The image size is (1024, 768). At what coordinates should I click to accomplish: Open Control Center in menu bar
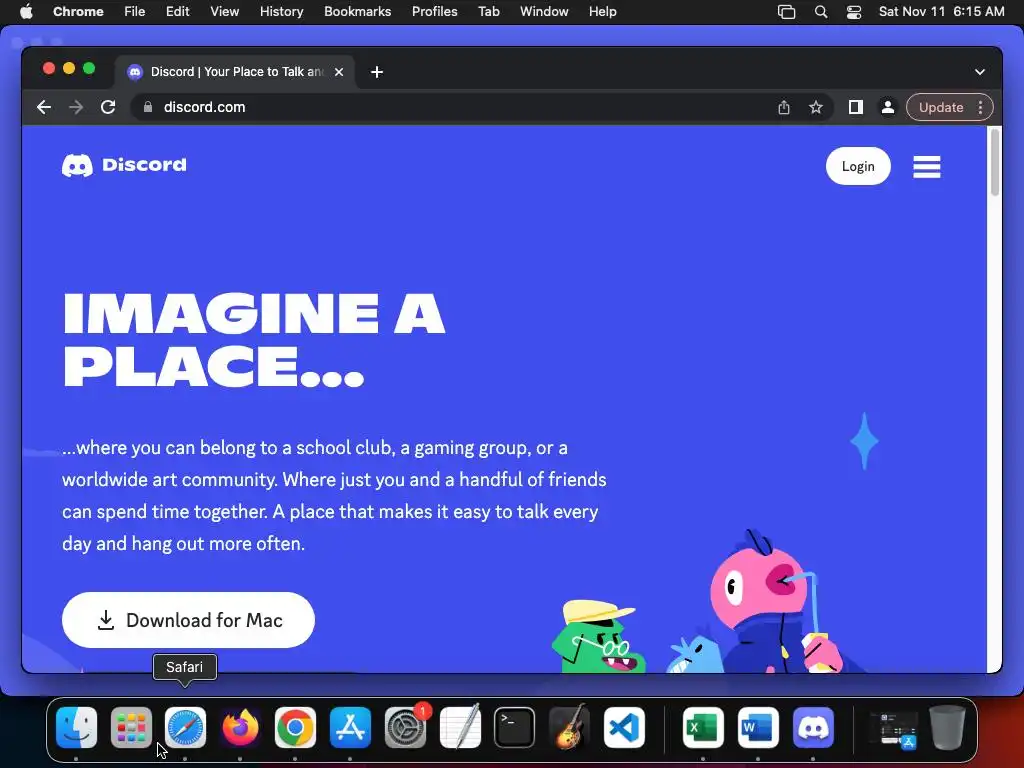pyautogui.click(x=854, y=12)
